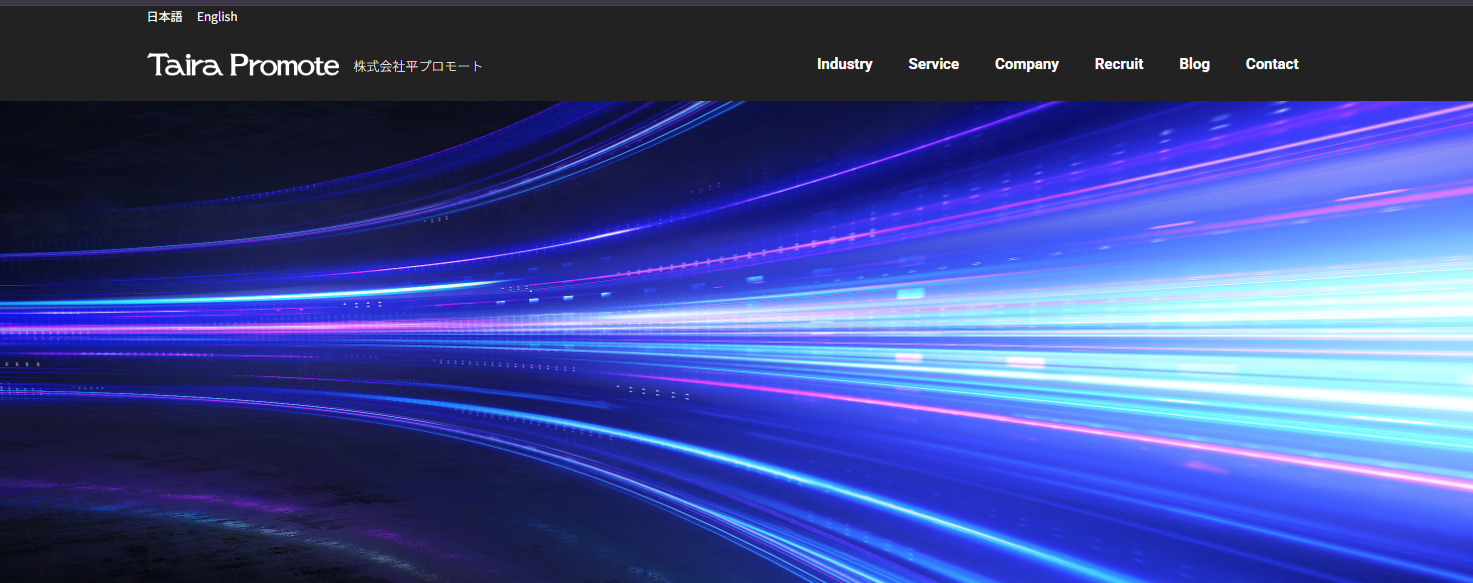Switch the site language to 日本語
The image size is (1473, 583).
[165, 17]
